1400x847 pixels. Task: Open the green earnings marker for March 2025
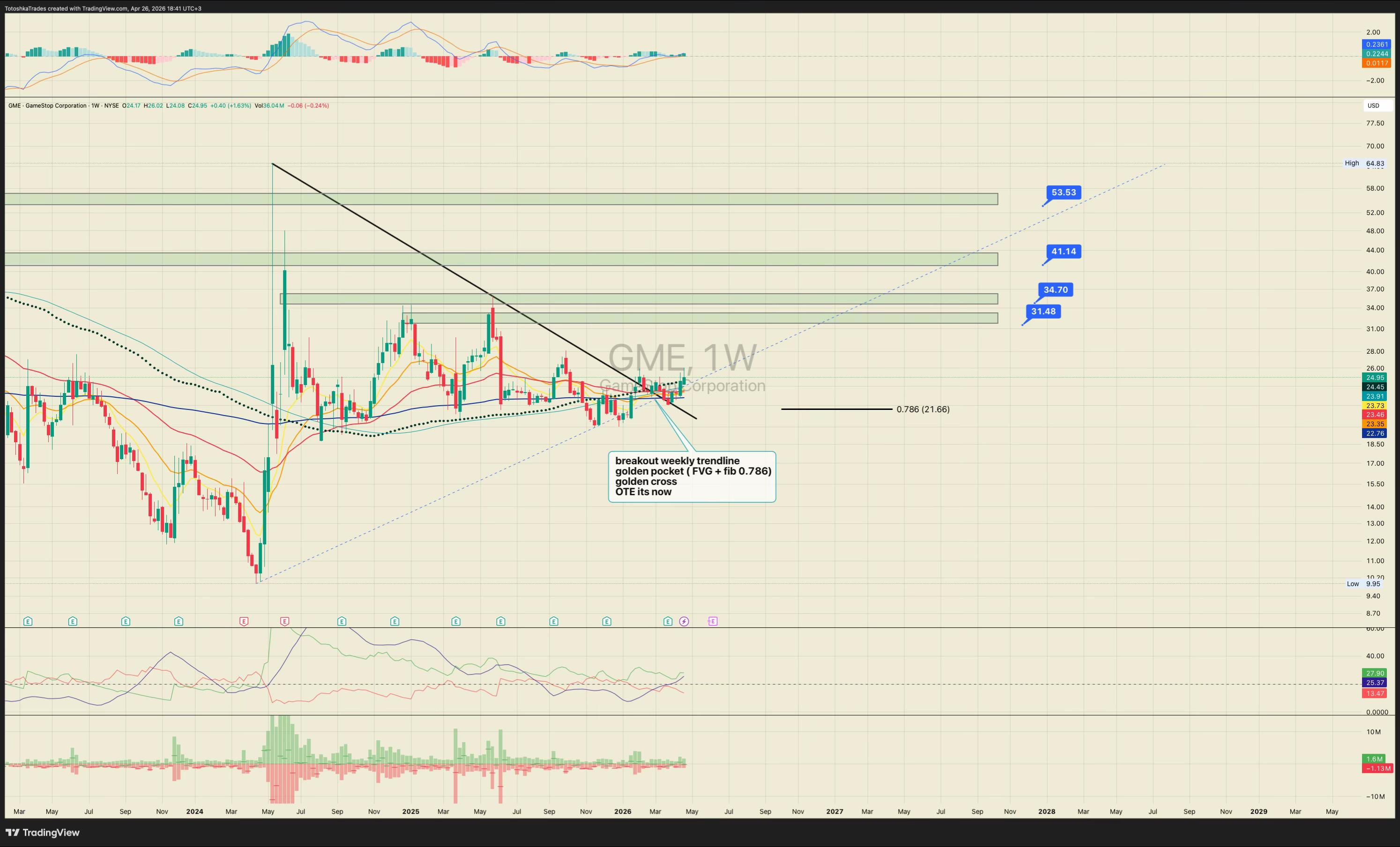456,622
